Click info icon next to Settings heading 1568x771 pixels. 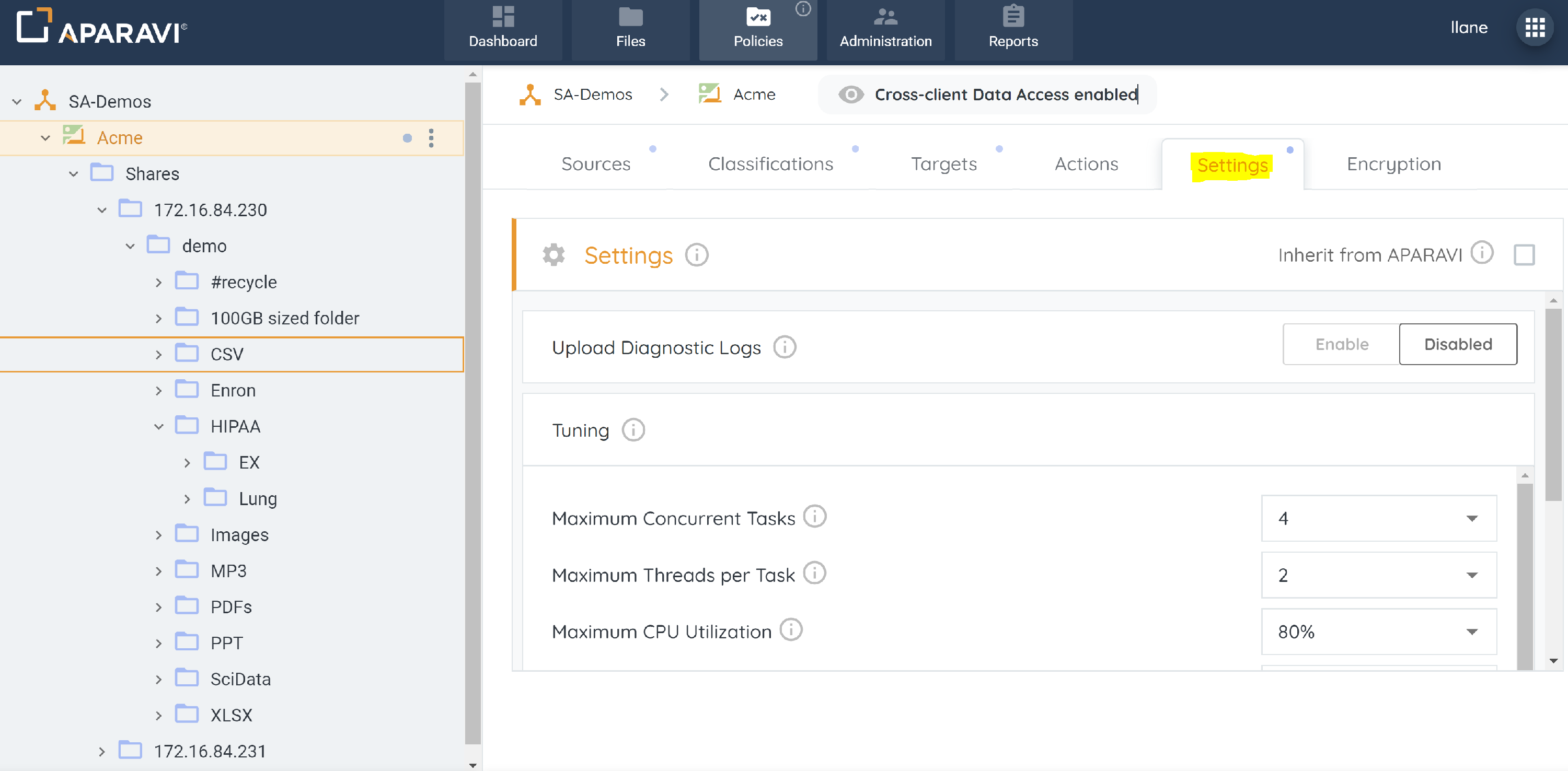pos(696,255)
